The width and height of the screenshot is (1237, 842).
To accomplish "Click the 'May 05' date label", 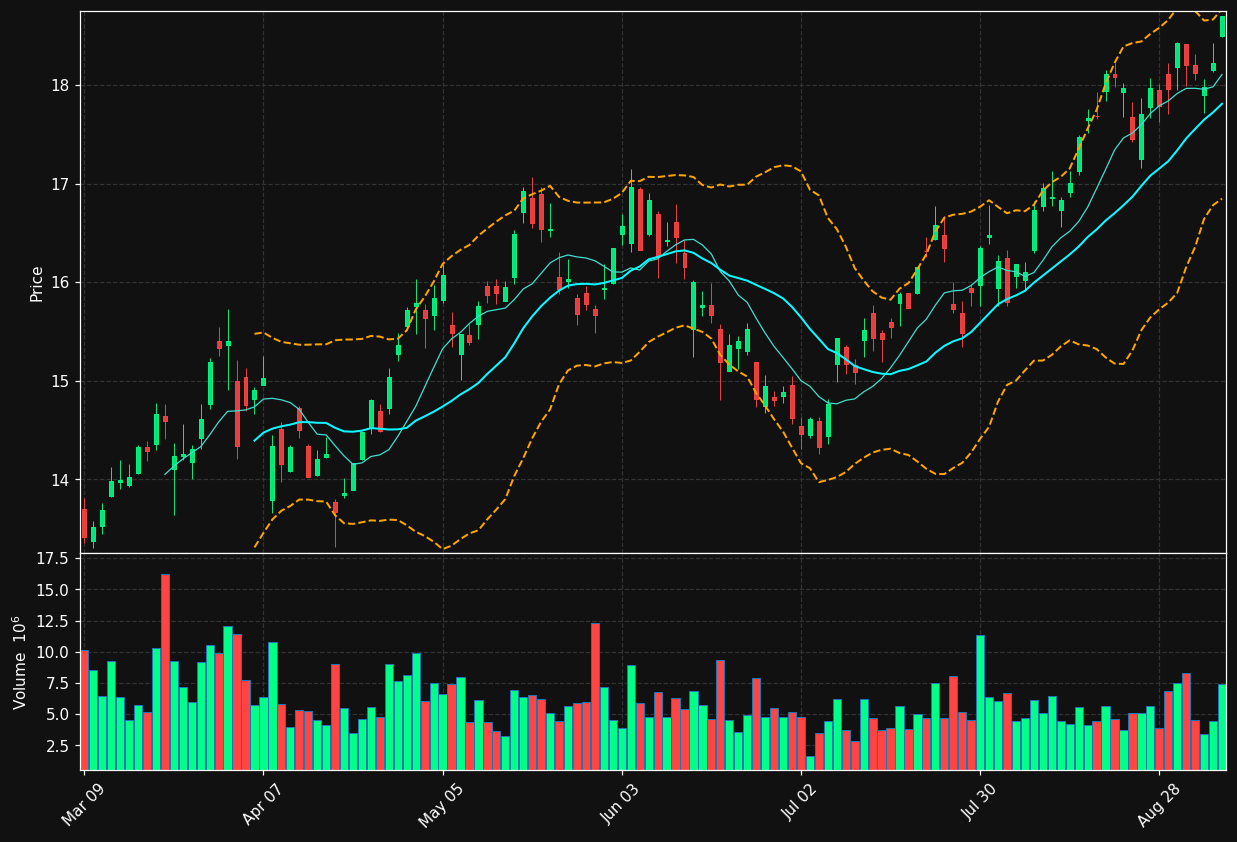I will pyautogui.click(x=440, y=804).
